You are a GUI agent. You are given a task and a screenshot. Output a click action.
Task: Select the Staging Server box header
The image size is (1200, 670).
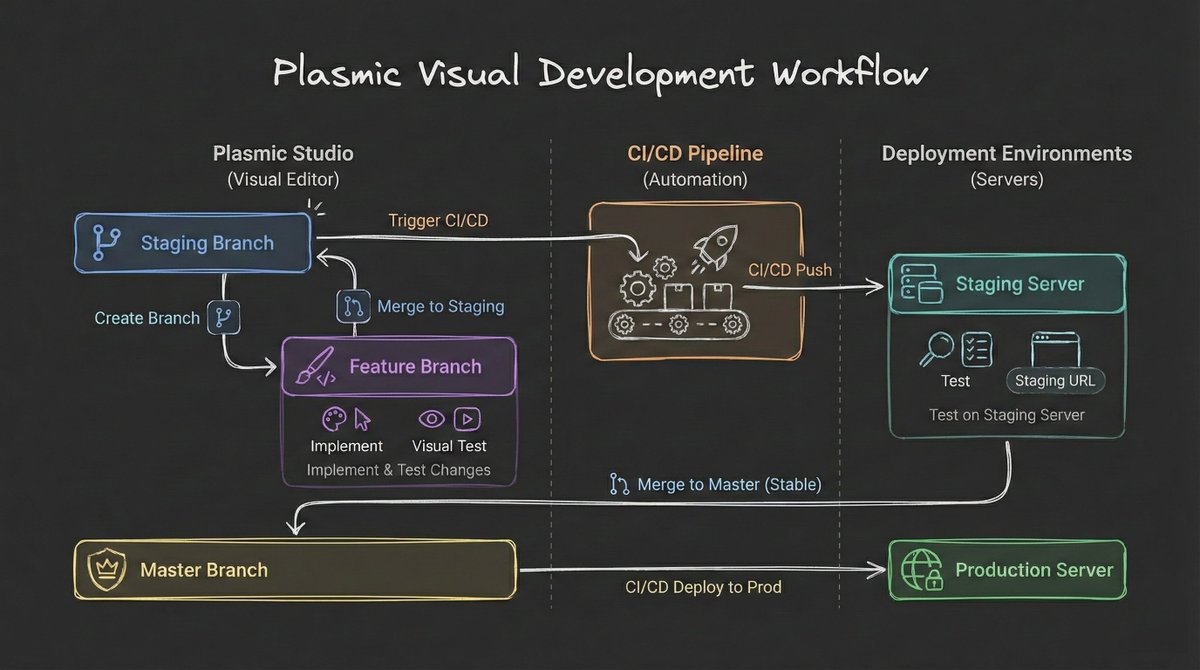pyautogui.click(x=1007, y=284)
